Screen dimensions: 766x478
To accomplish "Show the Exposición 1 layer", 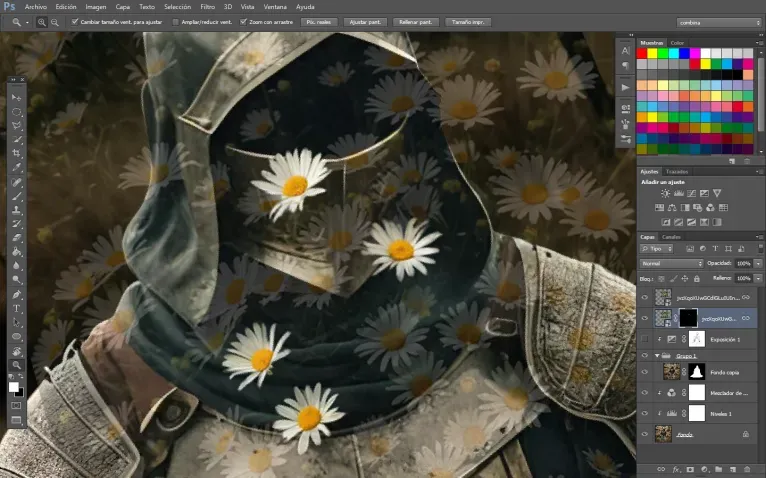I will point(645,339).
